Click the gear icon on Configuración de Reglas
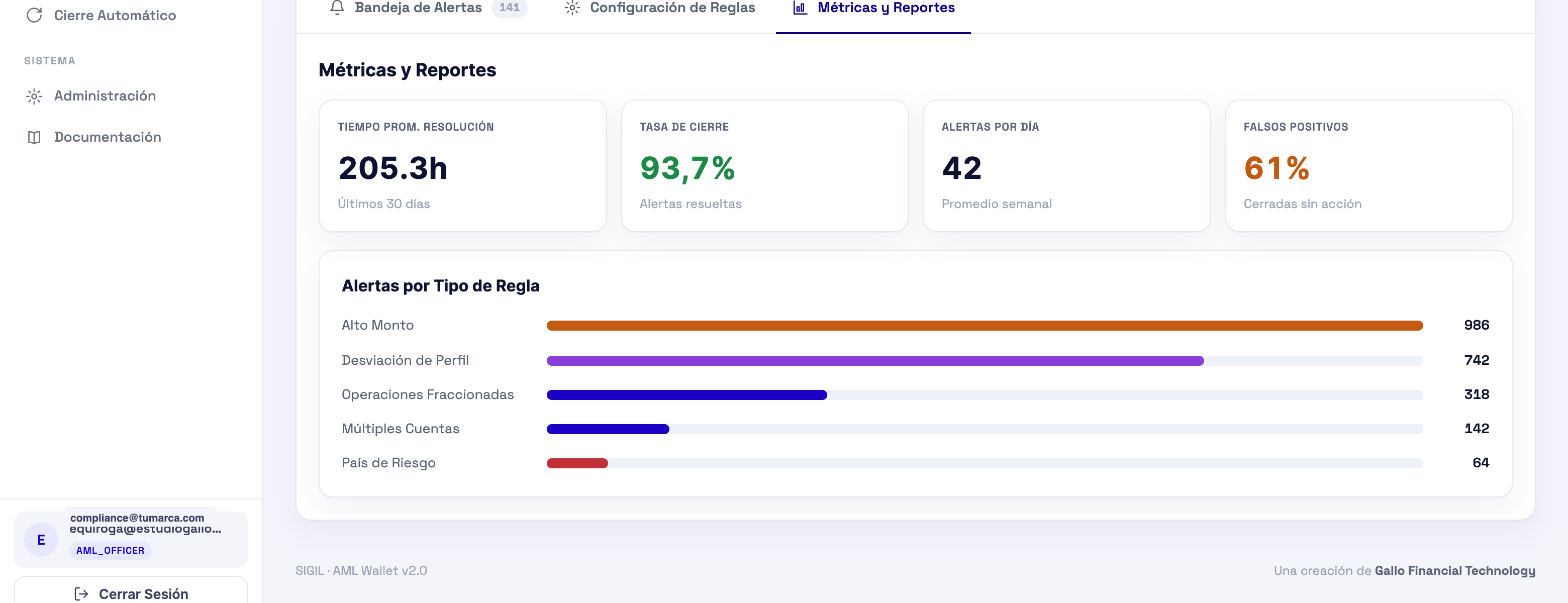Image resolution: width=1568 pixels, height=603 pixels. tap(571, 8)
